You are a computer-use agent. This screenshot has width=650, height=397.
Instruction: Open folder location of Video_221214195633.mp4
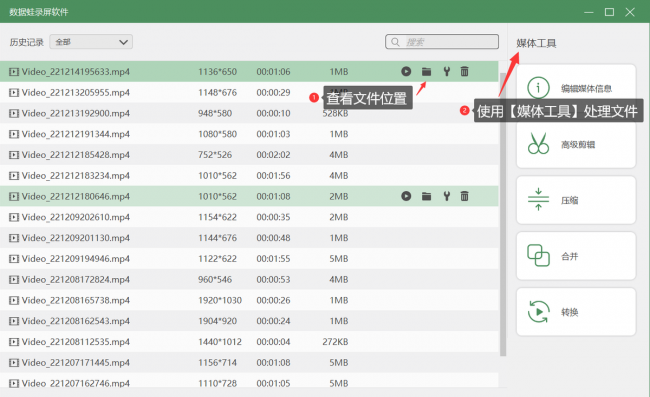point(426,72)
